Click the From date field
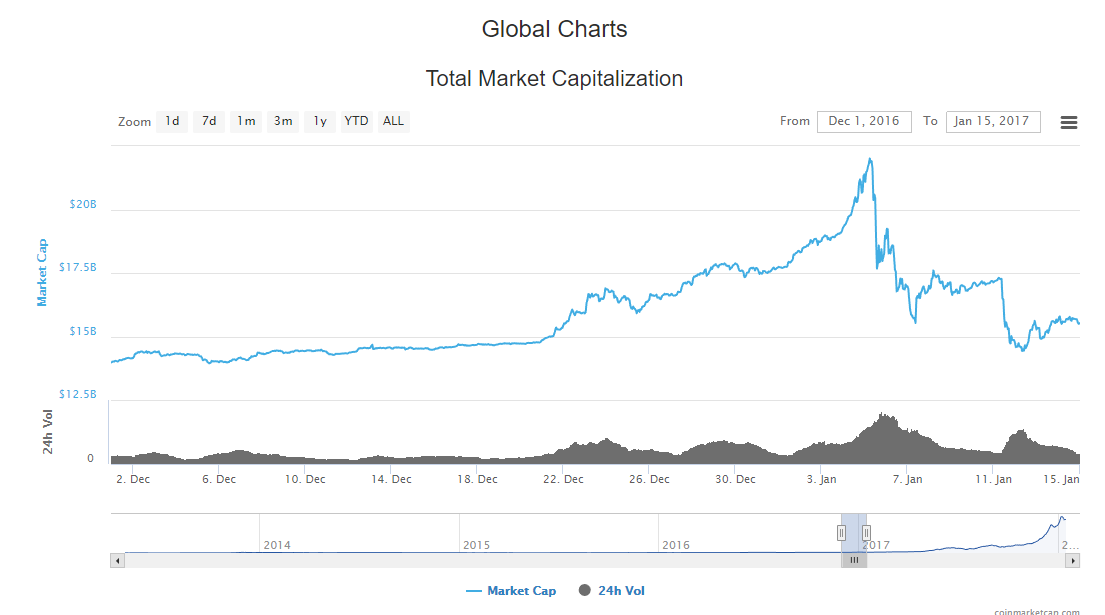The height and width of the screenshot is (615, 1105). pos(864,121)
